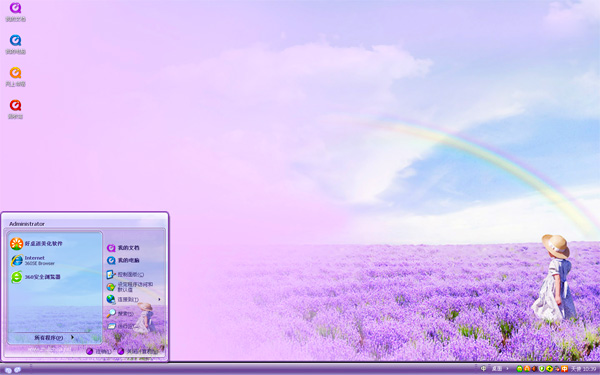Open 我的电脑 in start menu
Screen dimensions: 600x375
tap(123, 261)
